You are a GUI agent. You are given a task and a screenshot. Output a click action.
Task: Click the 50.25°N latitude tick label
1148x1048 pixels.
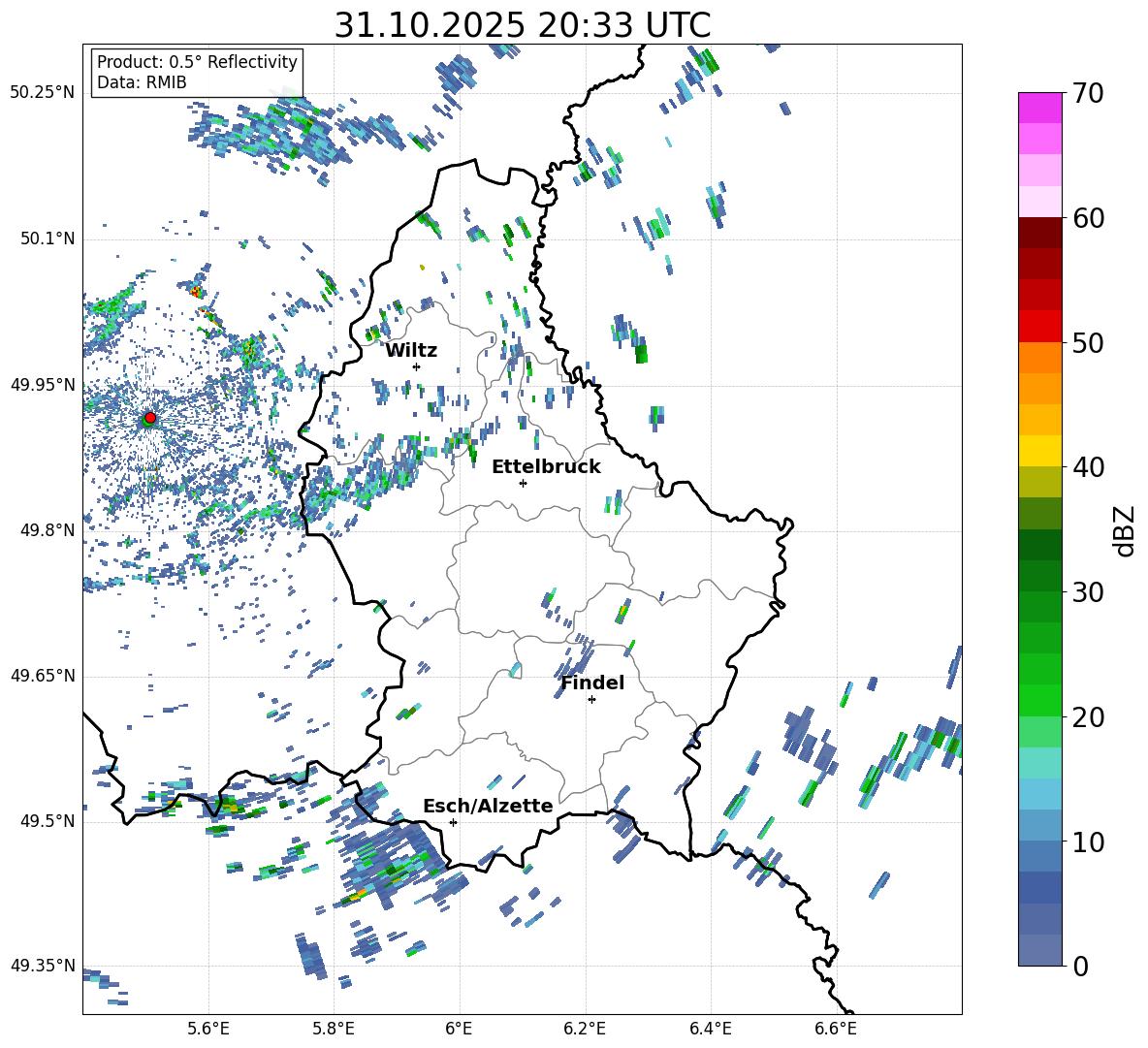click(x=43, y=93)
